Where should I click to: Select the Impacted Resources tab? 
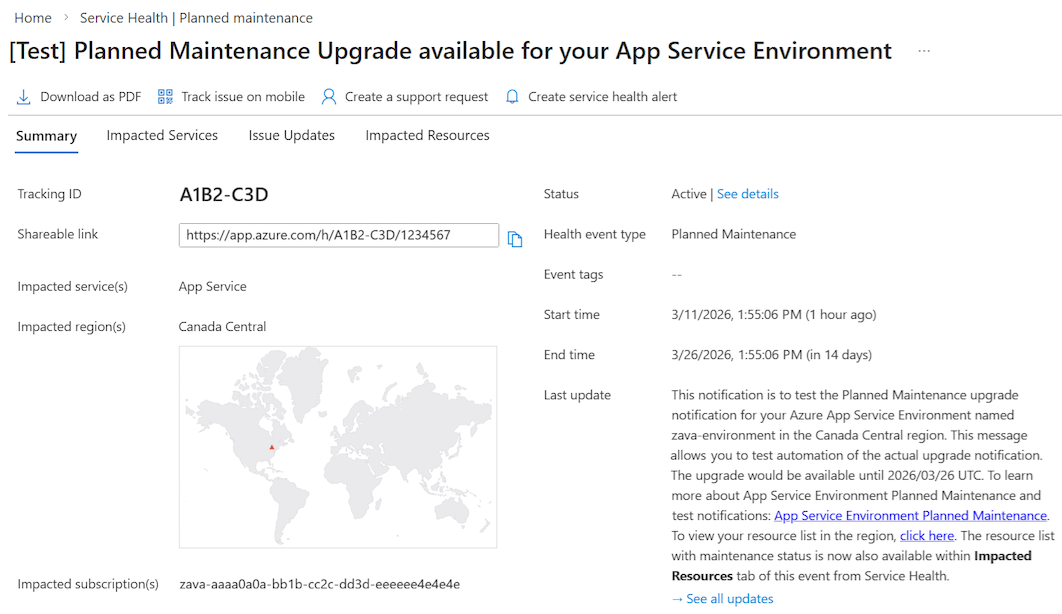coord(427,136)
